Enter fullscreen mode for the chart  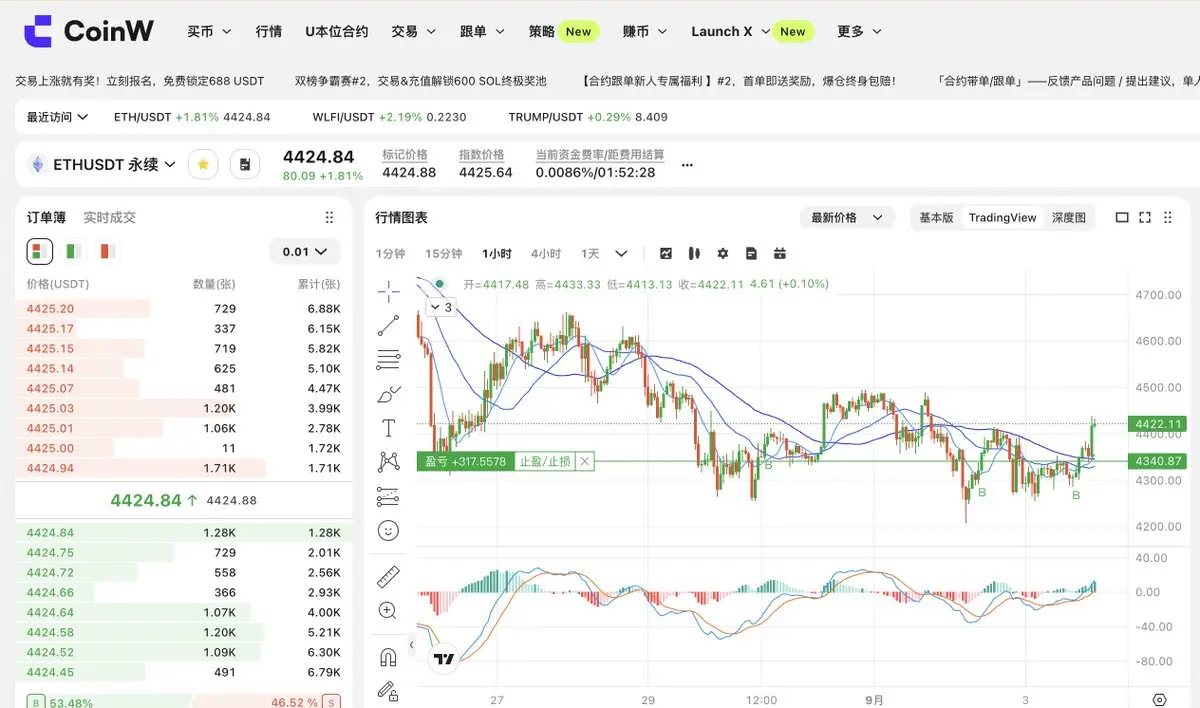1145,217
